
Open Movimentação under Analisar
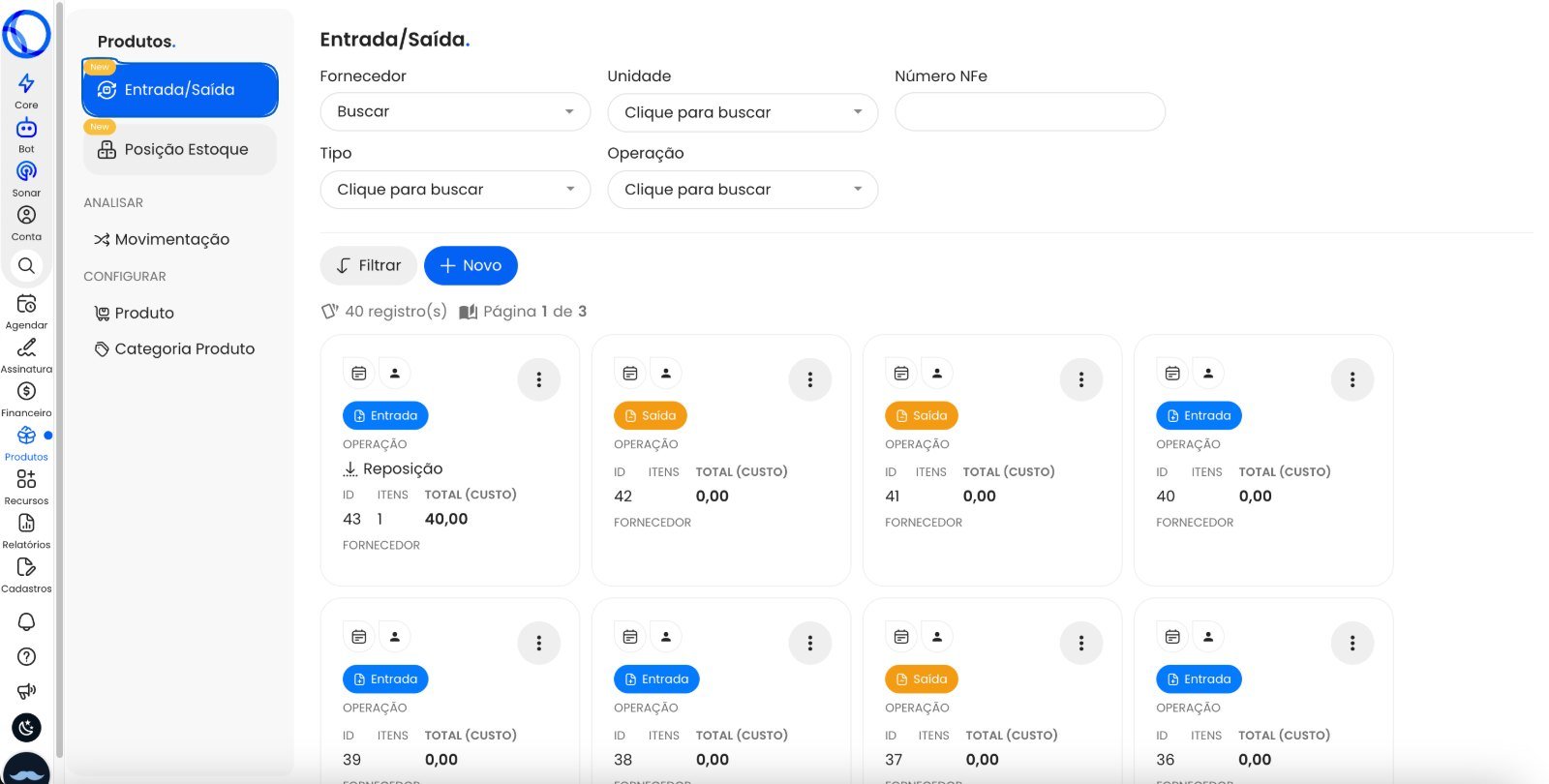click(x=162, y=239)
